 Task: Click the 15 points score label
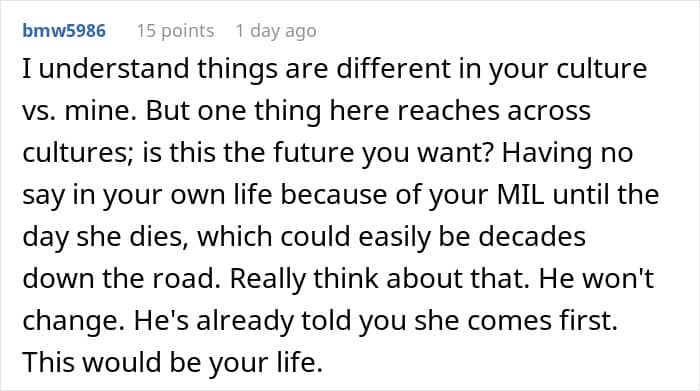click(175, 31)
